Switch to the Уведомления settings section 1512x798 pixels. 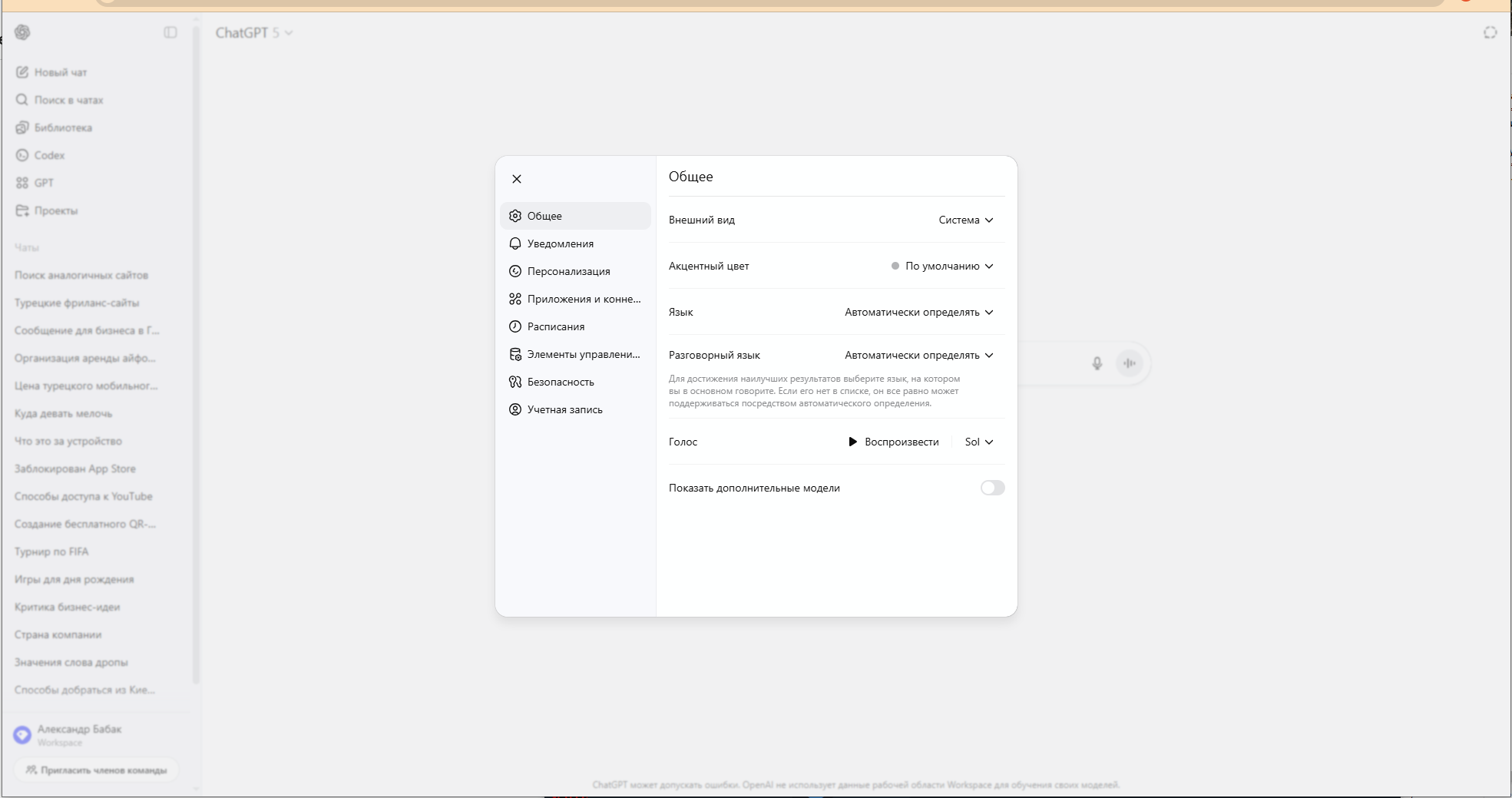560,243
